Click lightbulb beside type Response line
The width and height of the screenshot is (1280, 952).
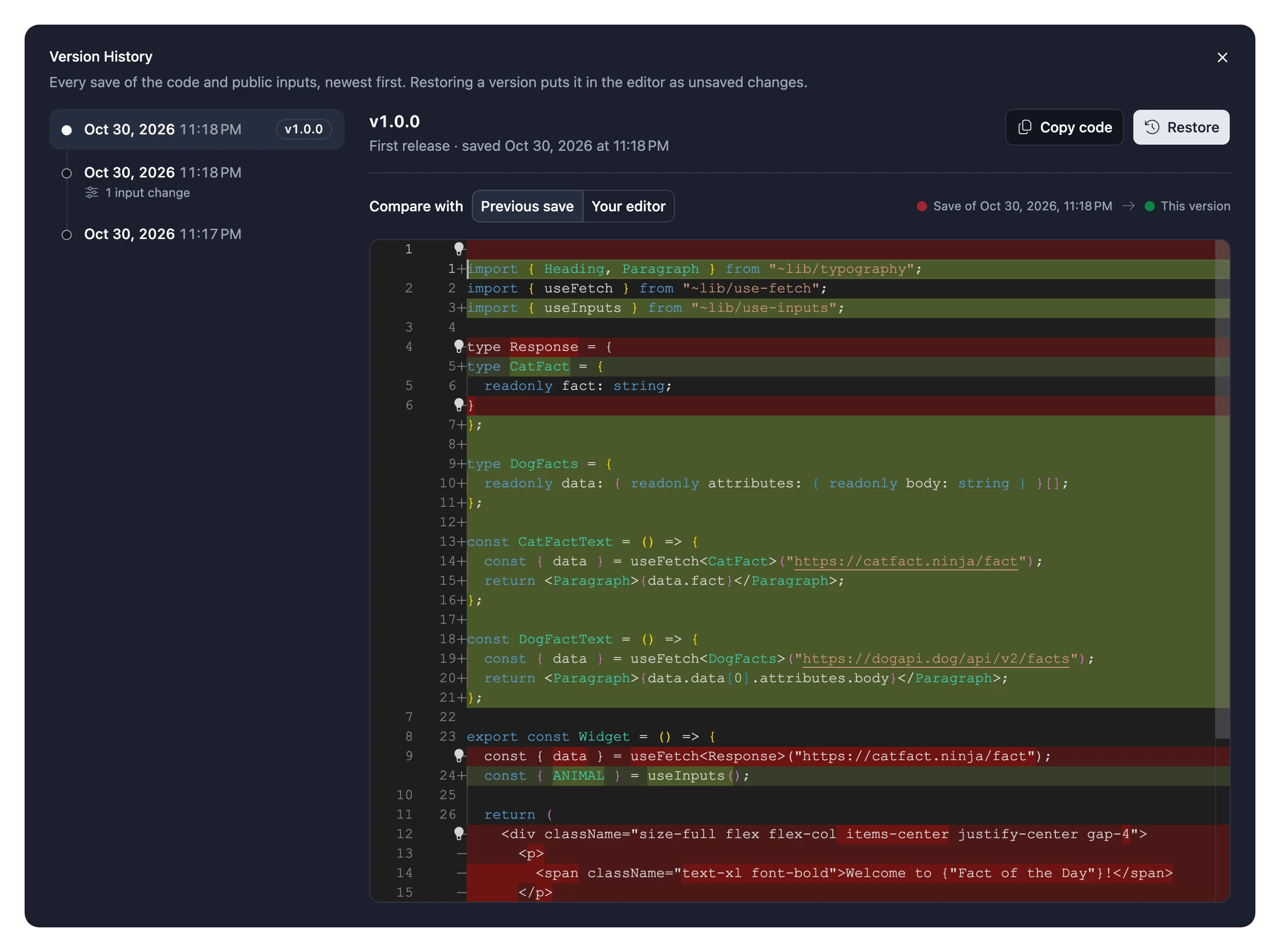[x=458, y=346]
